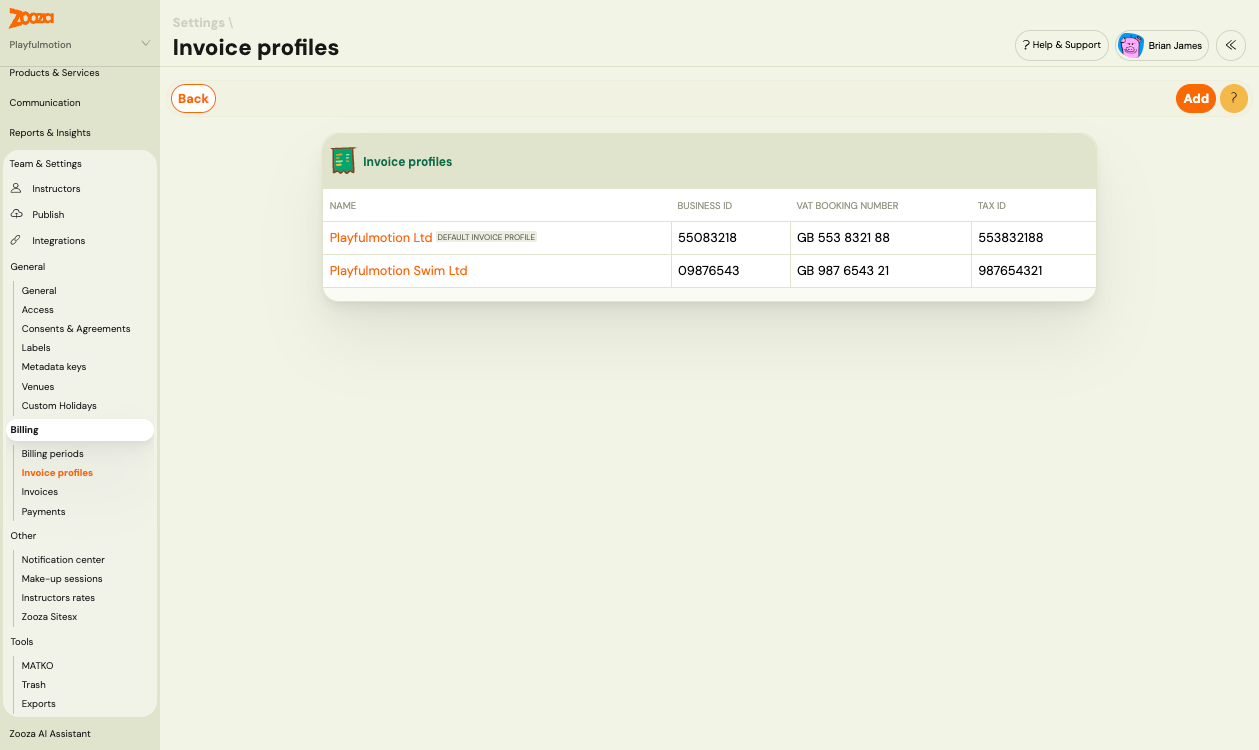Click the Settings breadcrumb
This screenshot has width=1259, height=750.
click(x=198, y=23)
